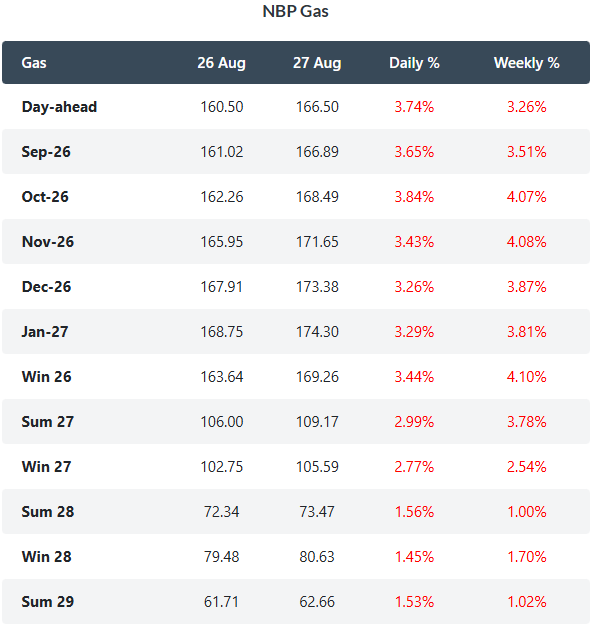Select the Win 27 row label
This screenshot has width=603, height=630.
[47, 467]
